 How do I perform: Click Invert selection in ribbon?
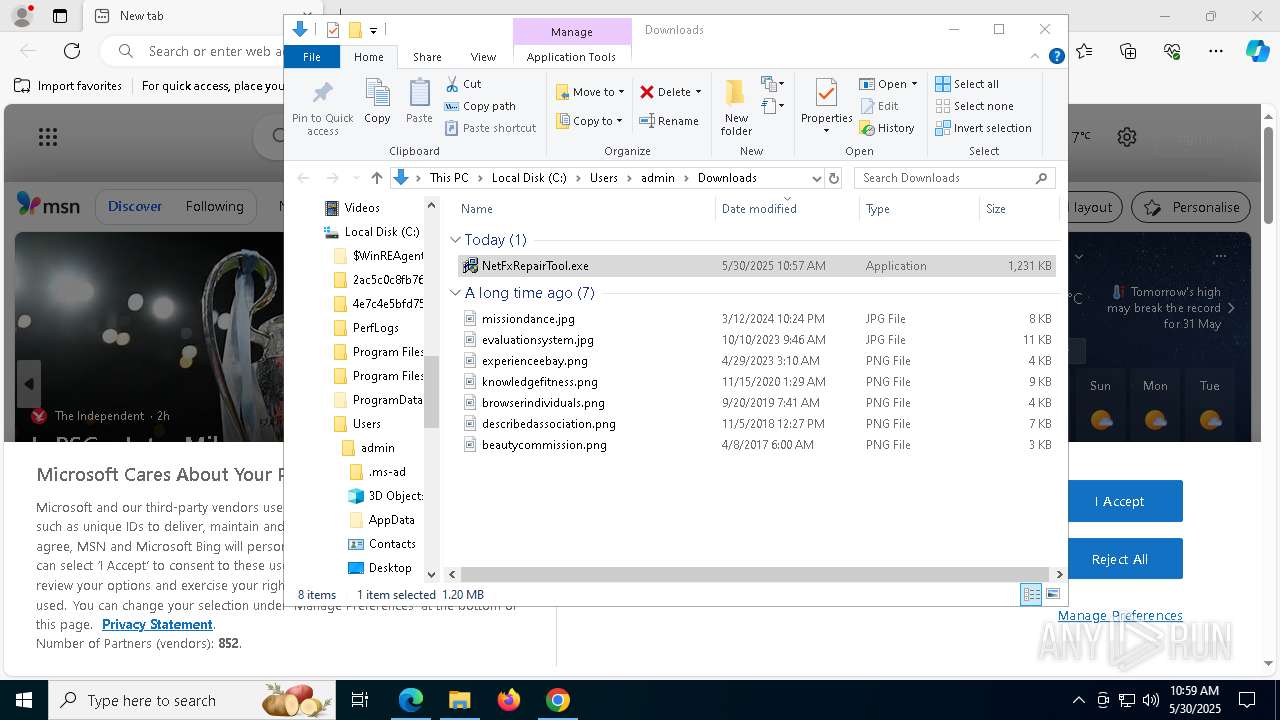[983, 128]
